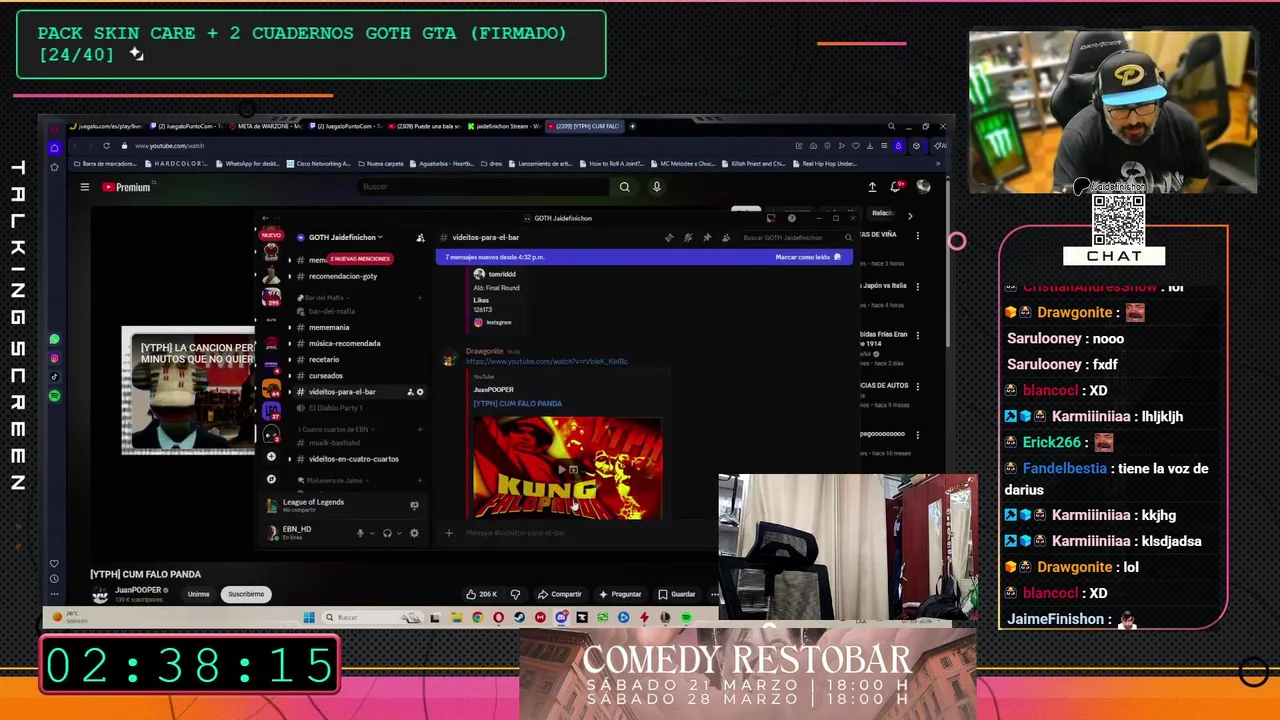This screenshot has width=1280, height=720.
Task: Open the YouTube hamburger guide menu
Action: 85,187
